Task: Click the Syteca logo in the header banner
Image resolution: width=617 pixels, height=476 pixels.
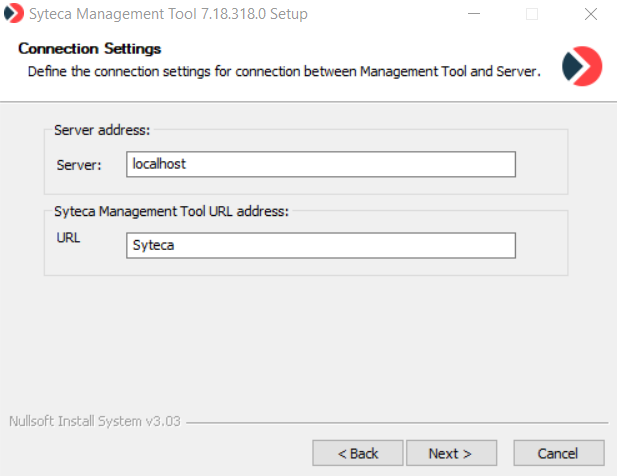Action: coord(581,65)
